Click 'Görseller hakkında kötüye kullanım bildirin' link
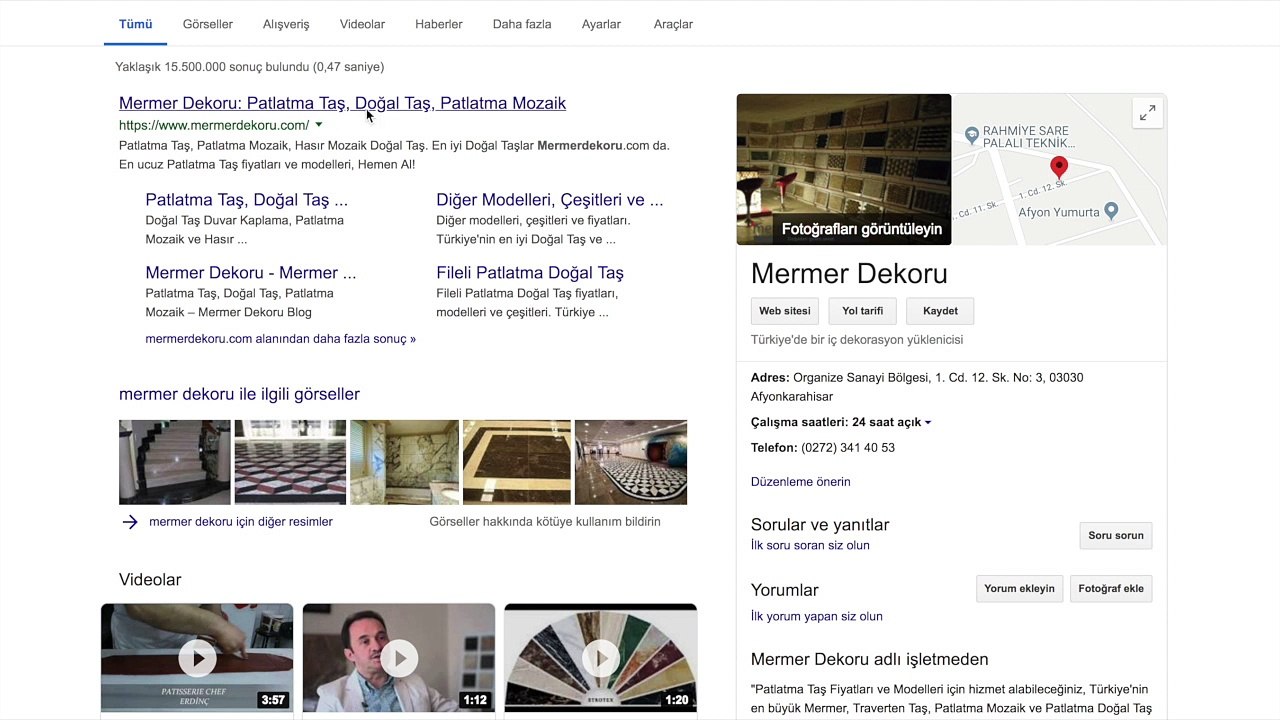 pyautogui.click(x=545, y=522)
